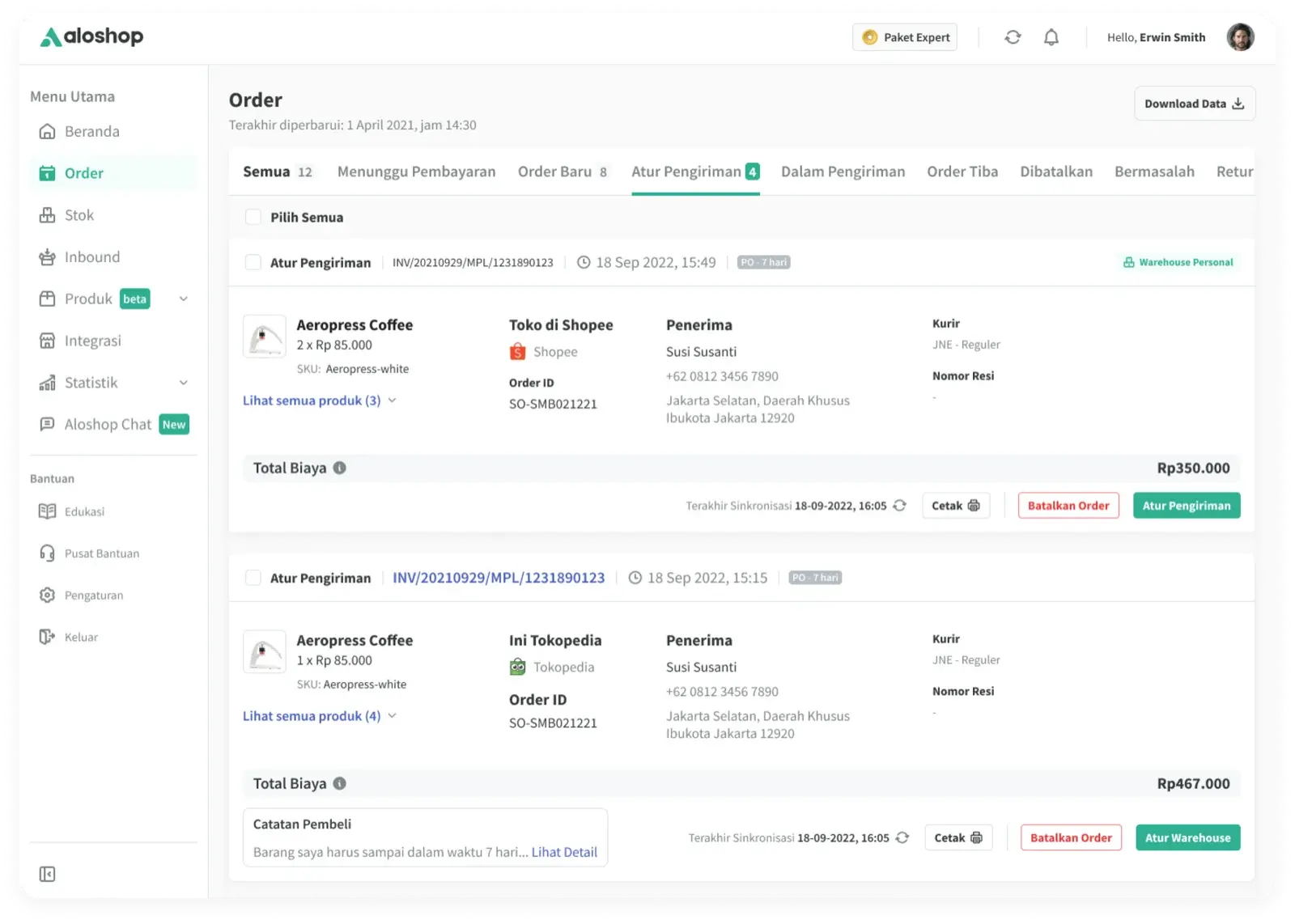Click the Rp467.000 total amount
This screenshot has width=1295, height=924.
tap(1193, 783)
